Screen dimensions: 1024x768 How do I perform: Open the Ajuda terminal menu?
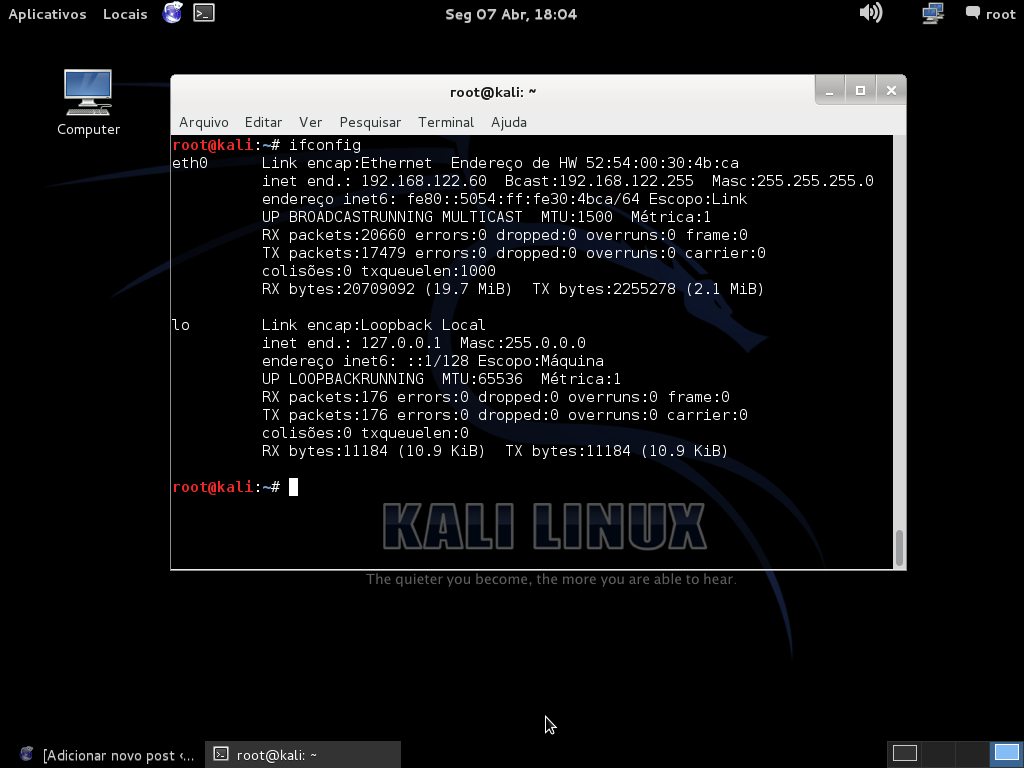tap(509, 122)
